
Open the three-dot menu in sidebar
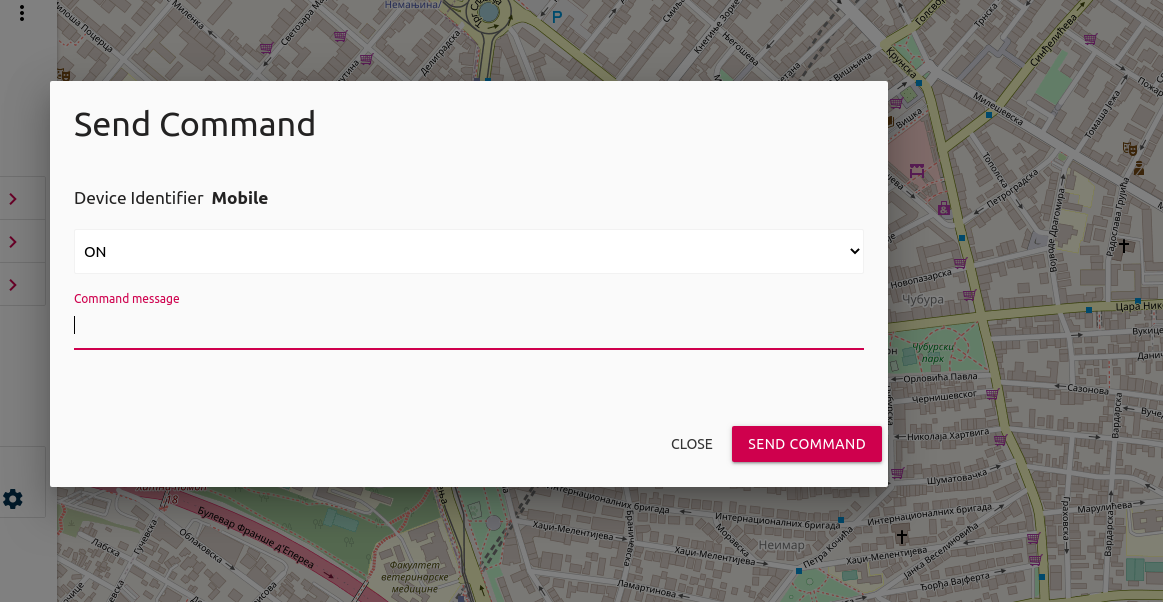[22, 14]
